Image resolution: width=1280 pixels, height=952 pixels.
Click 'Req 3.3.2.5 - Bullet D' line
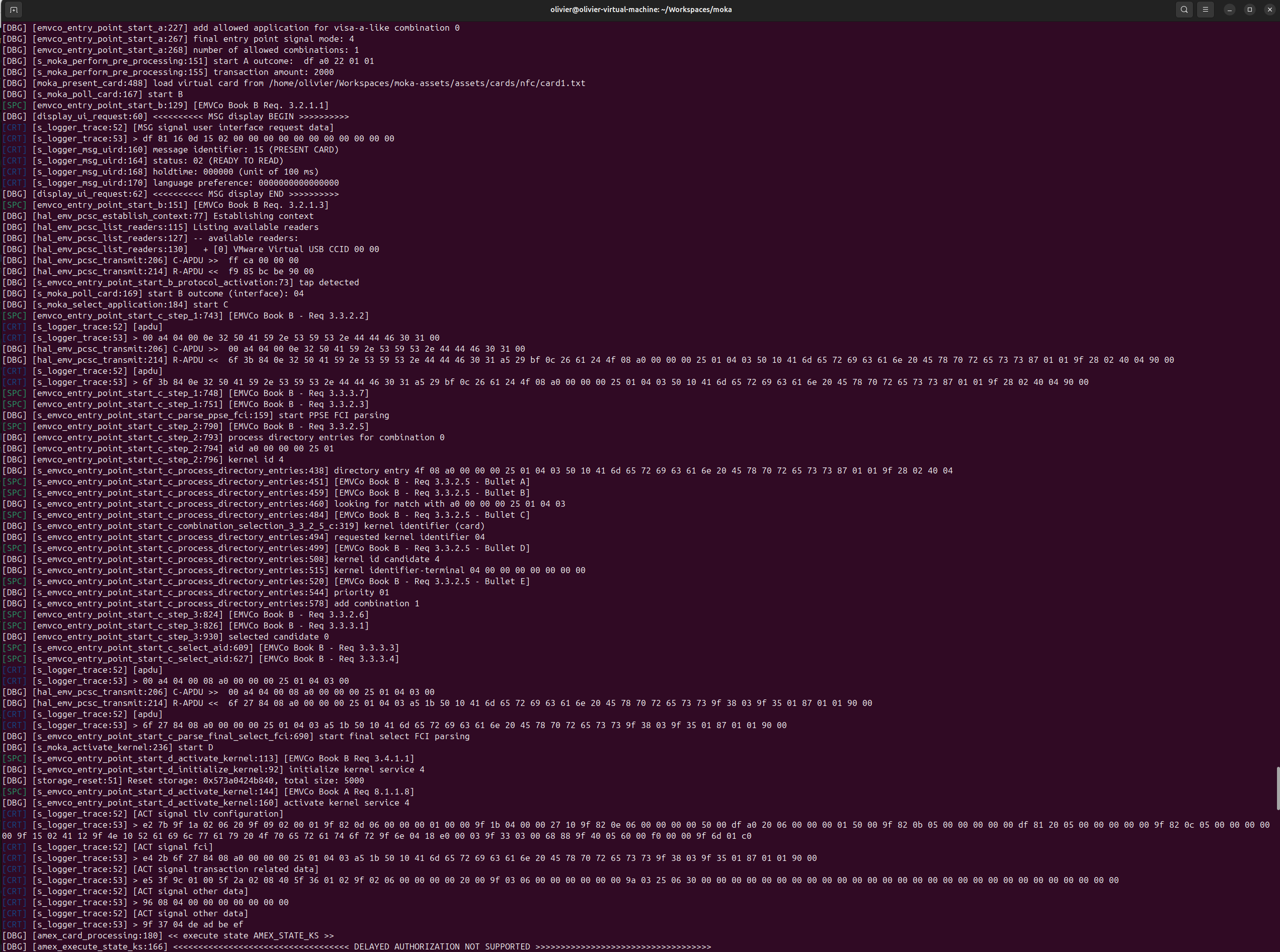tap(266, 548)
